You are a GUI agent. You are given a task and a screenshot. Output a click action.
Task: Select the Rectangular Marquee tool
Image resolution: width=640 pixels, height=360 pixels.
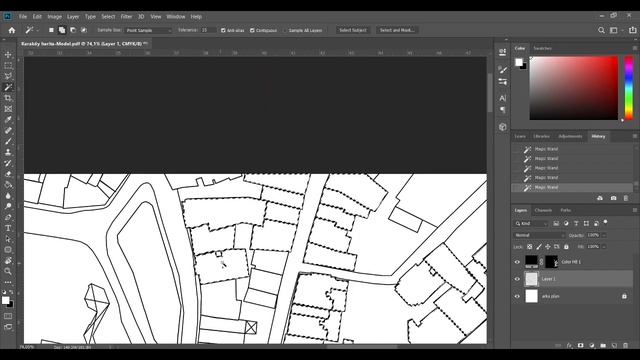point(8,65)
